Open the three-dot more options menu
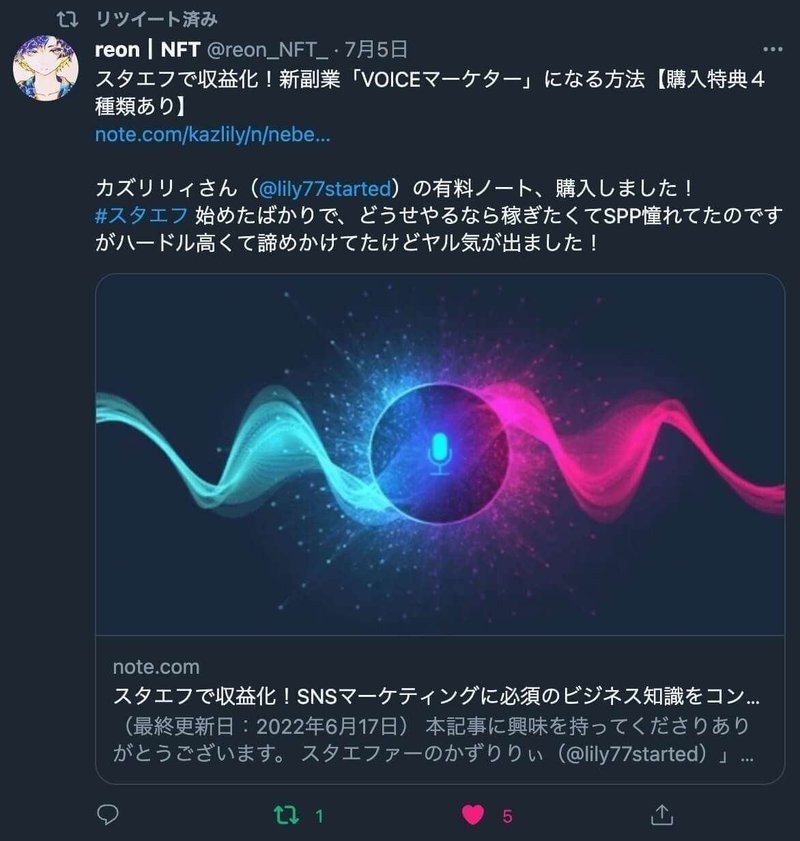The height and width of the screenshot is (841, 800). [772, 49]
